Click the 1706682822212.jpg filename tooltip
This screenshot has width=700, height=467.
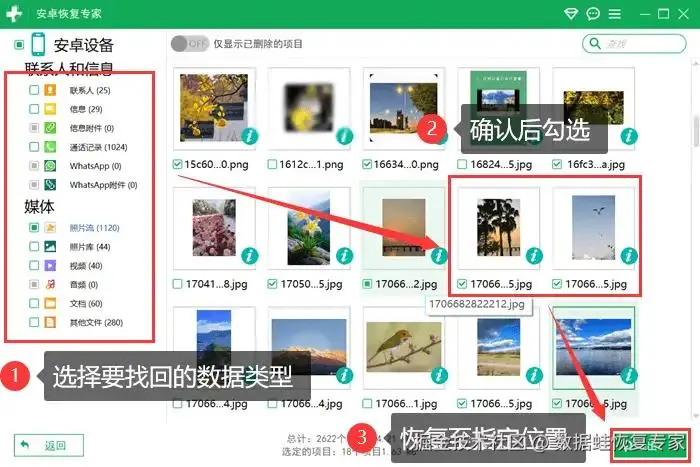479,305
